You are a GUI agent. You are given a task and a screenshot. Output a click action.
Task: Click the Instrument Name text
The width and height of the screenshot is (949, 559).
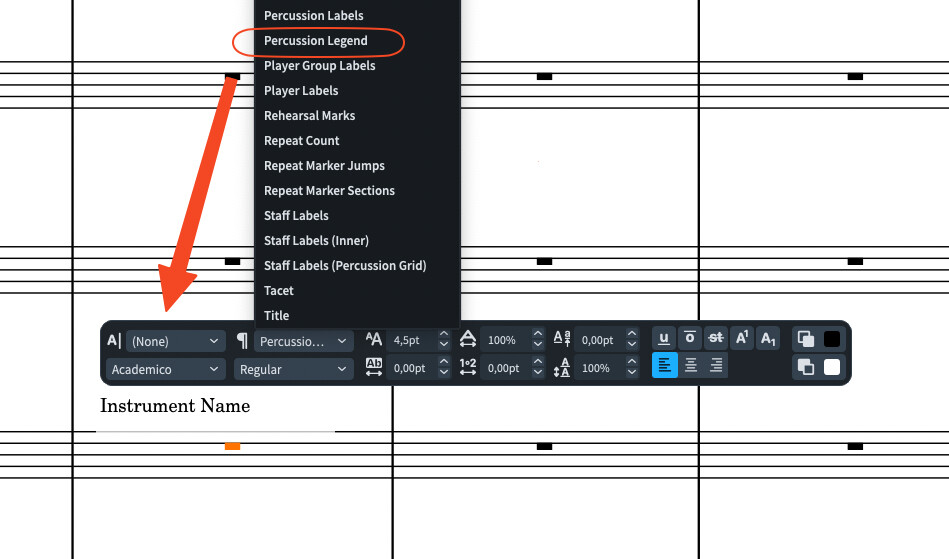coord(175,406)
